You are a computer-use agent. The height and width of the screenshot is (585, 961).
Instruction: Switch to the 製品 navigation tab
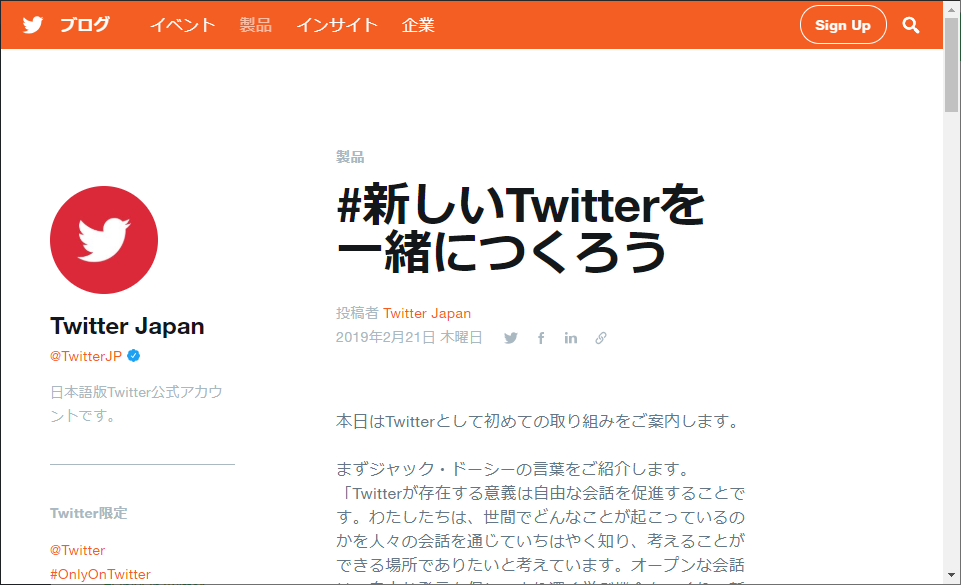[256, 25]
